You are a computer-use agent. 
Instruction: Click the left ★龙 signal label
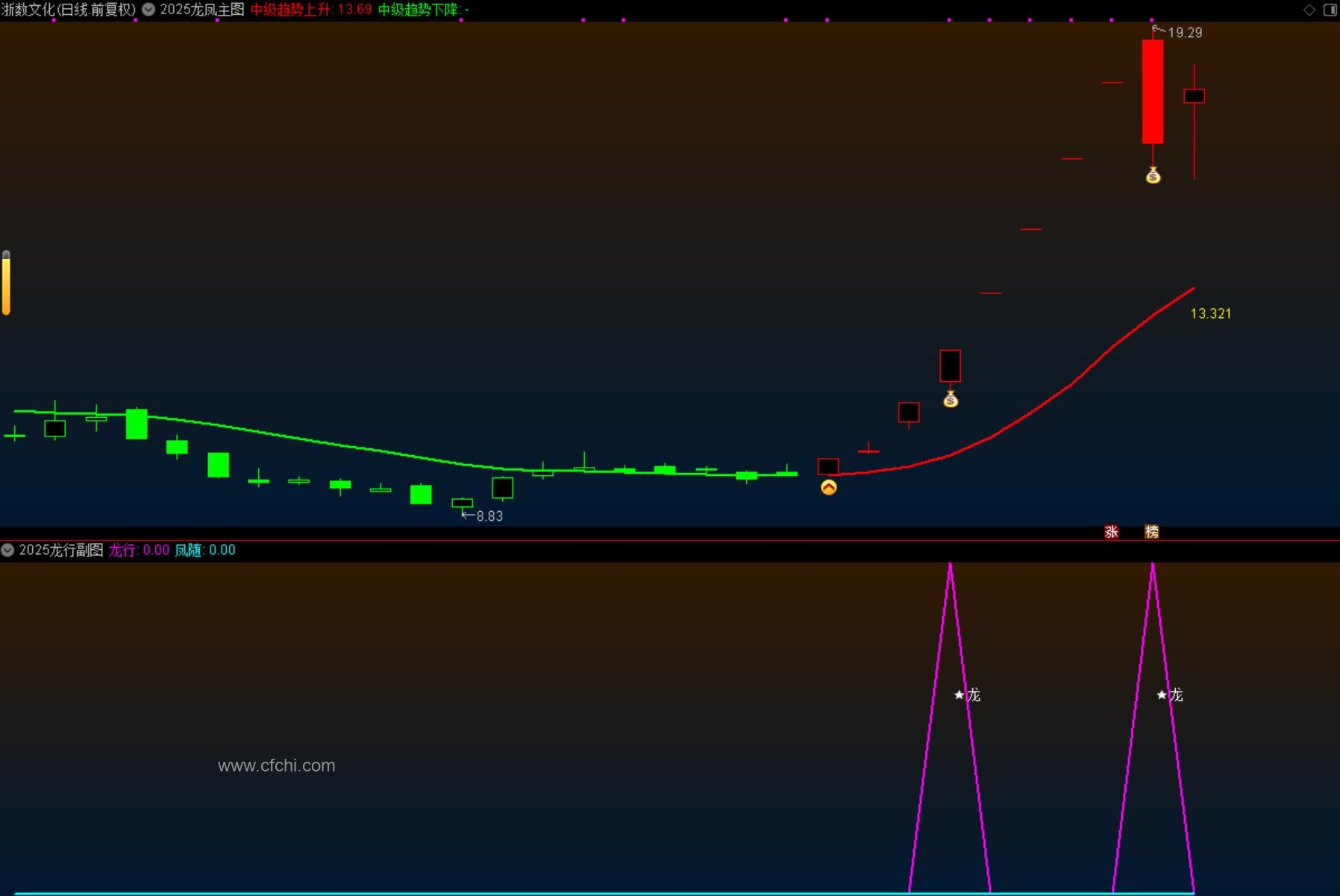(x=967, y=695)
